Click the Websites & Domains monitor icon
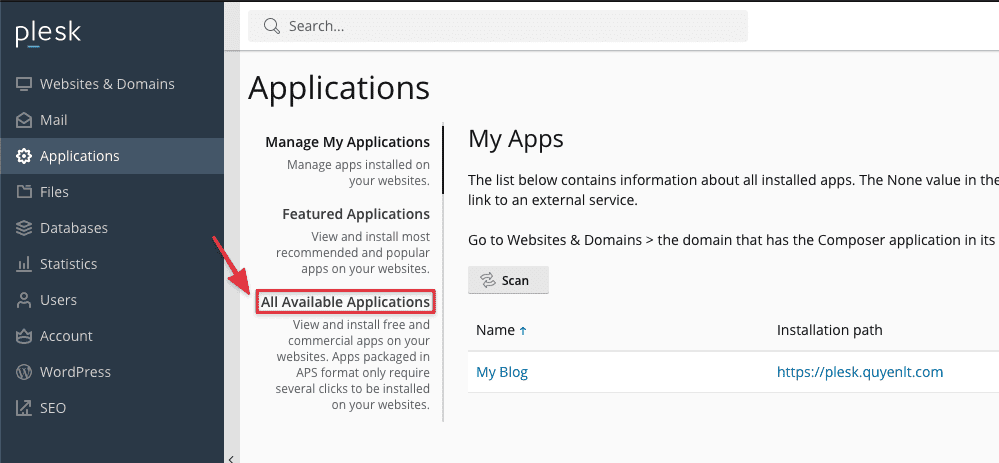This screenshot has width=999, height=463. [x=24, y=84]
